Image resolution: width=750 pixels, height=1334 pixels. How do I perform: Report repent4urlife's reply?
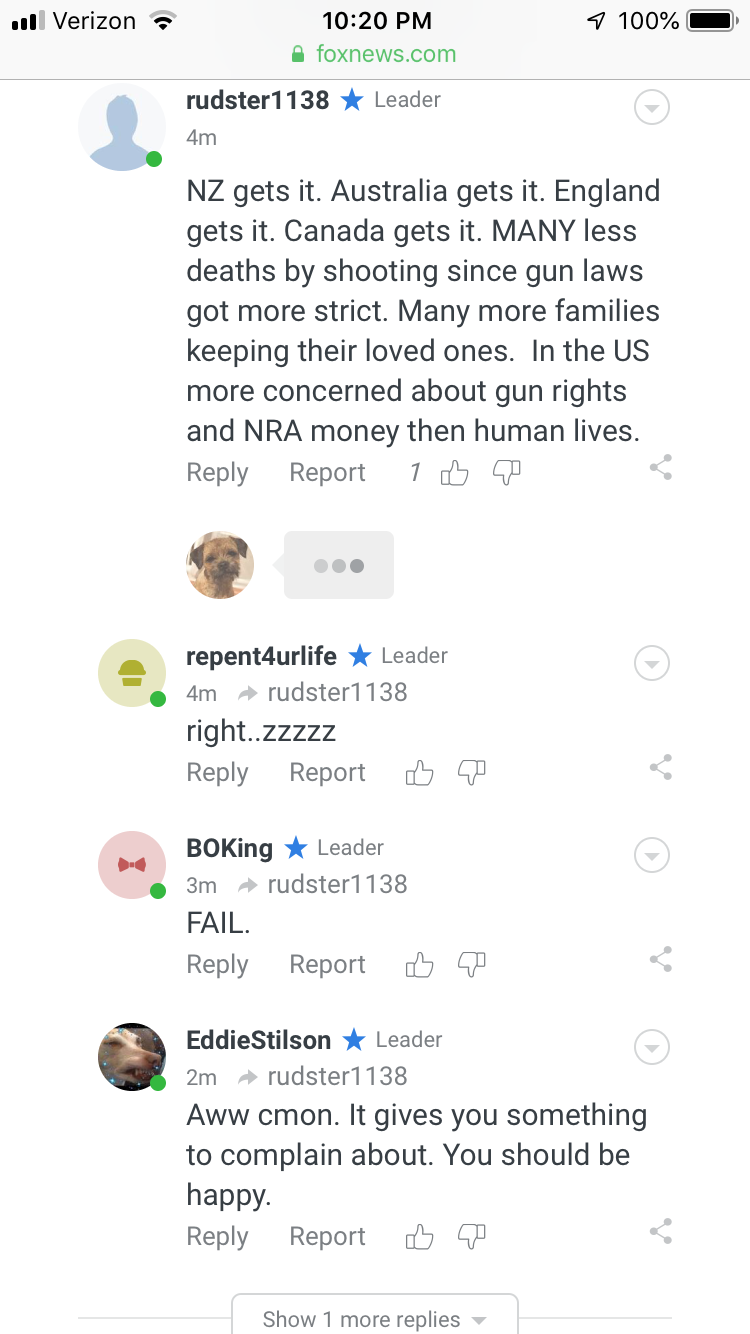click(x=327, y=773)
